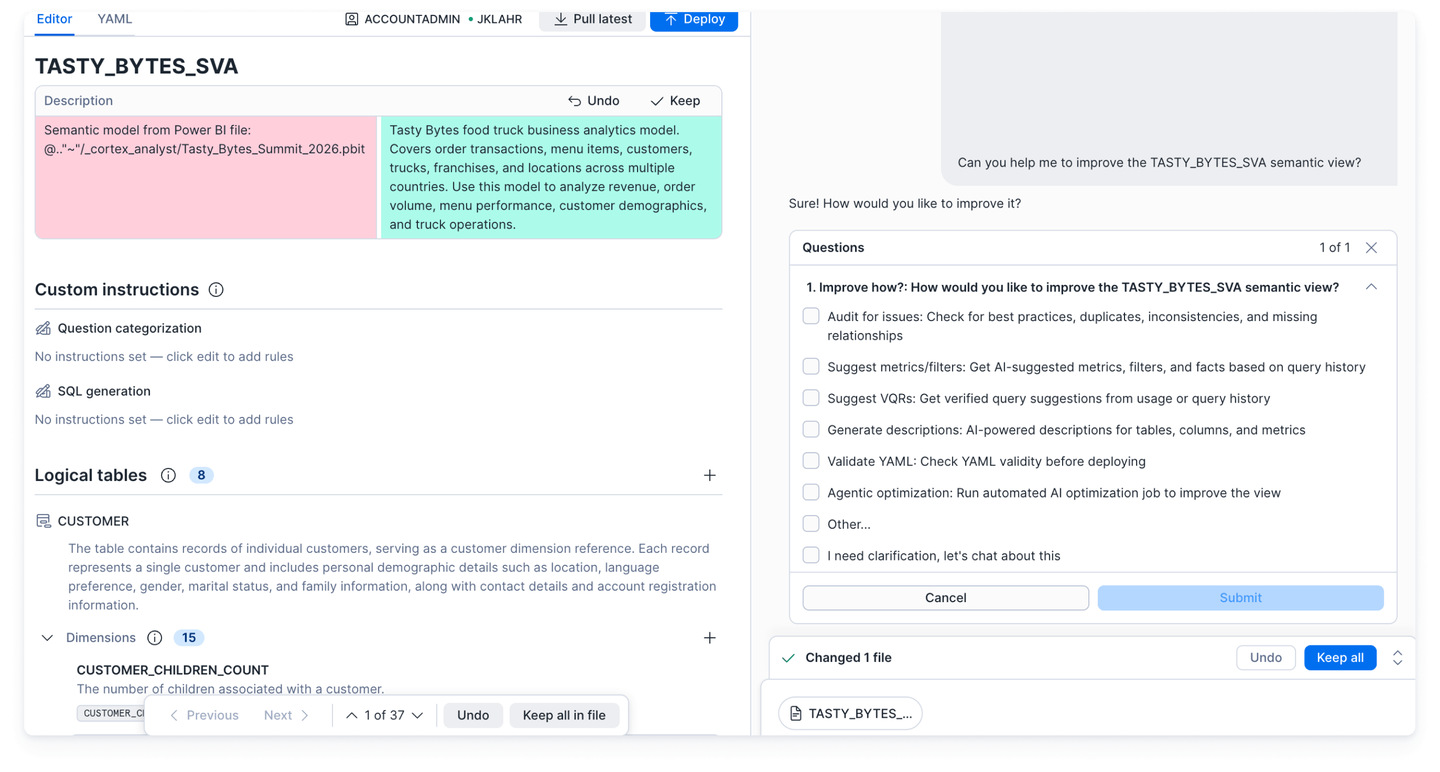The height and width of the screenshot is (772, 1440).
Task: Check Suggest VQRs option
Action: coord(811,398)
